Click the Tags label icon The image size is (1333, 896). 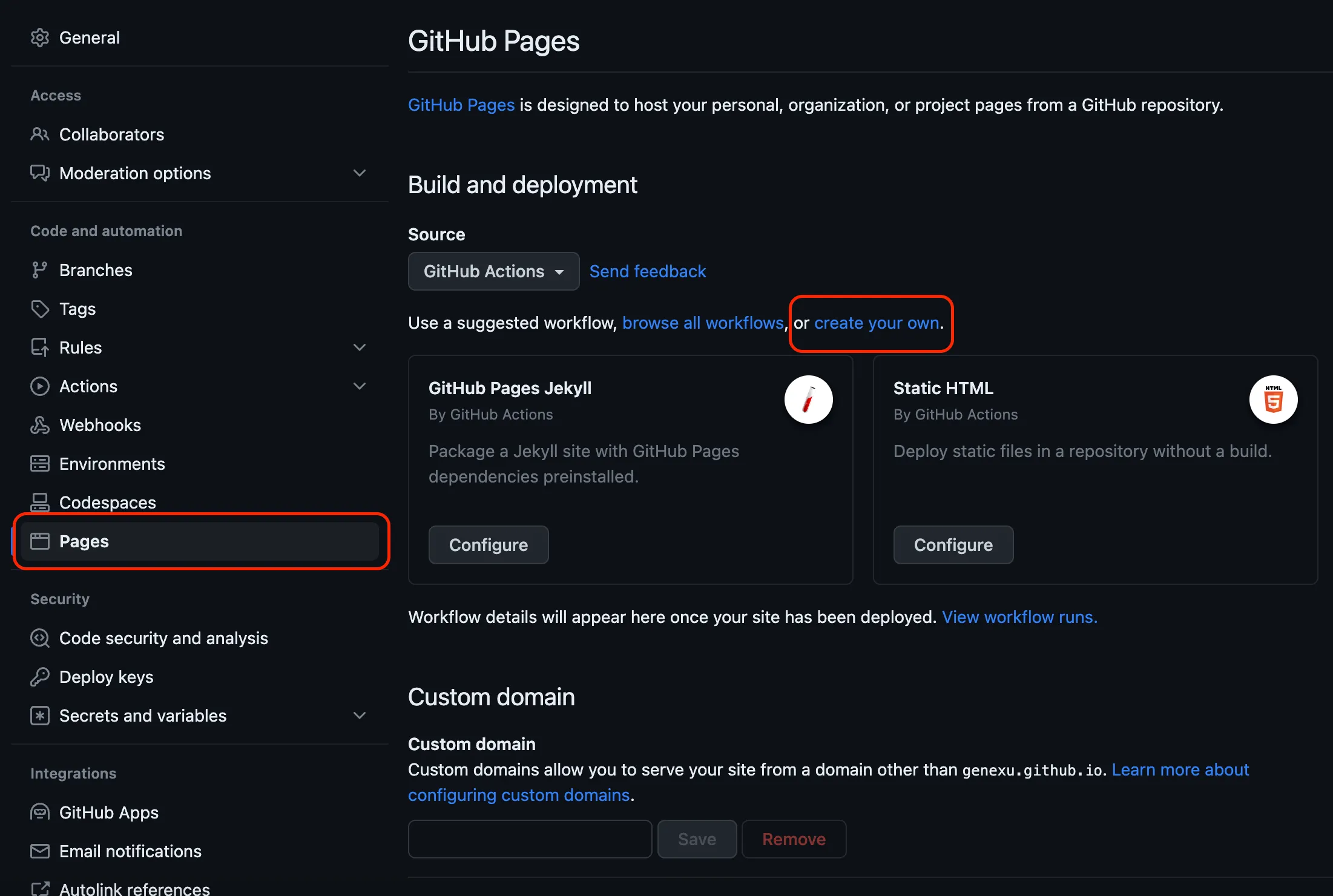point(40,309)
